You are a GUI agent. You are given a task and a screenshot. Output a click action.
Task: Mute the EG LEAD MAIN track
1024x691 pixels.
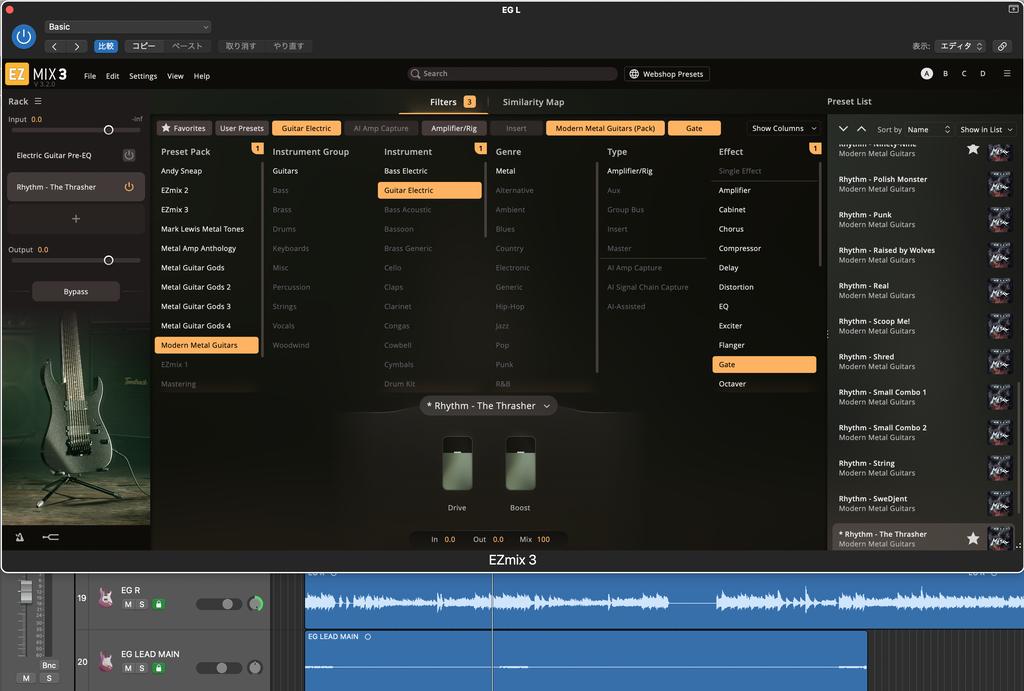pos(128,668)
